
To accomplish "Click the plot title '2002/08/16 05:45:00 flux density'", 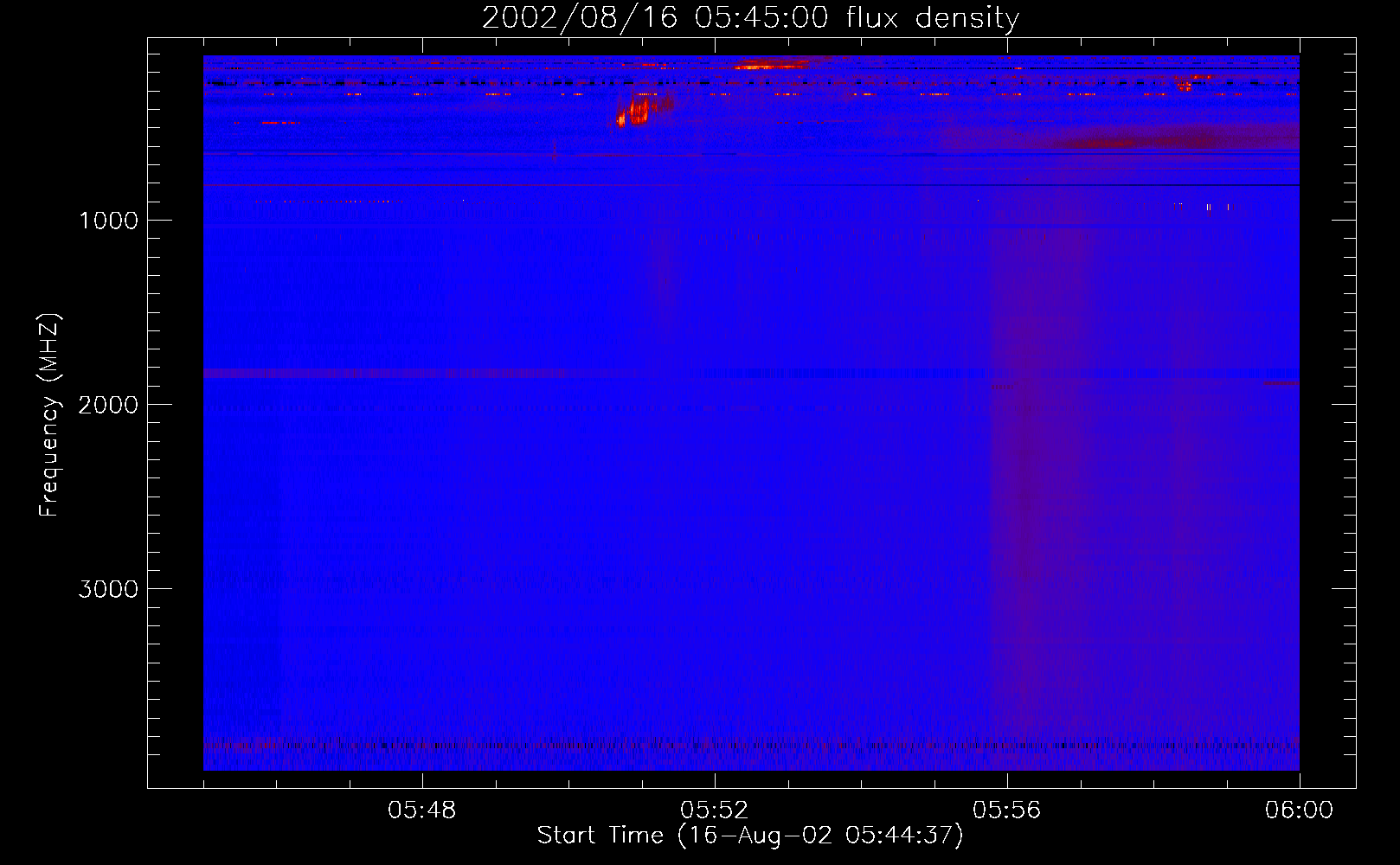I will pos(750,17).
